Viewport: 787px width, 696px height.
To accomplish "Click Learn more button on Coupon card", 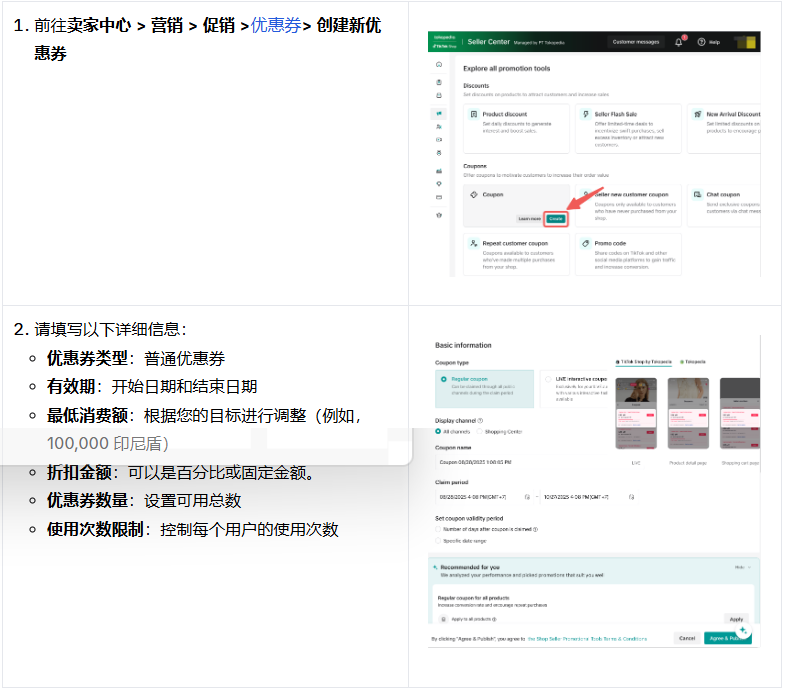I will point(529,218).
